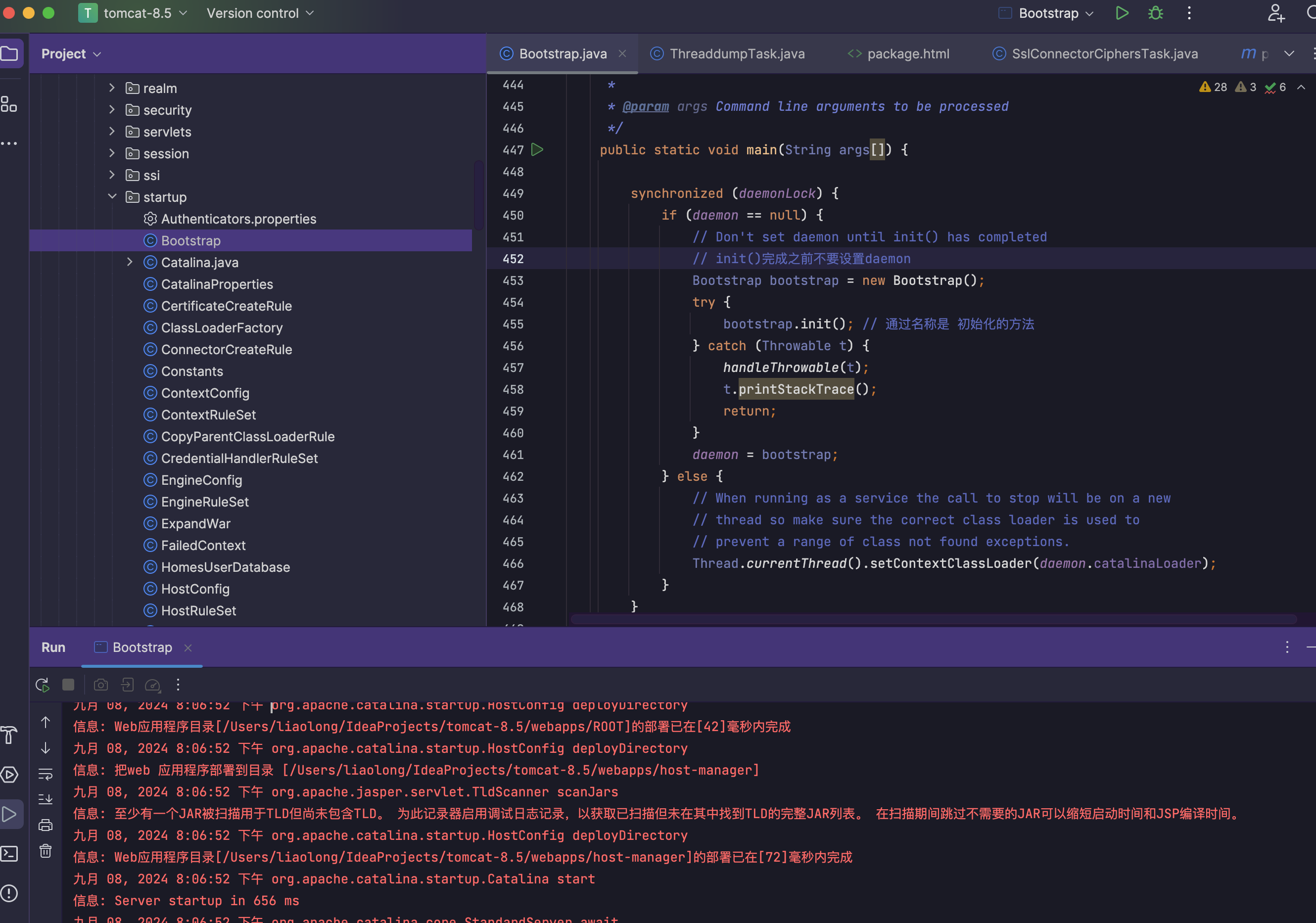Toggle soft-wrap in the Run console
The image size is (1316, 923).
coord(46,774)
